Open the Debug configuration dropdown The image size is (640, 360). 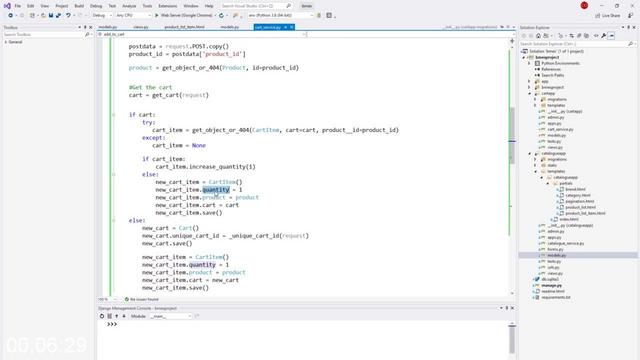pyautogui.click(x=102, y=16)
